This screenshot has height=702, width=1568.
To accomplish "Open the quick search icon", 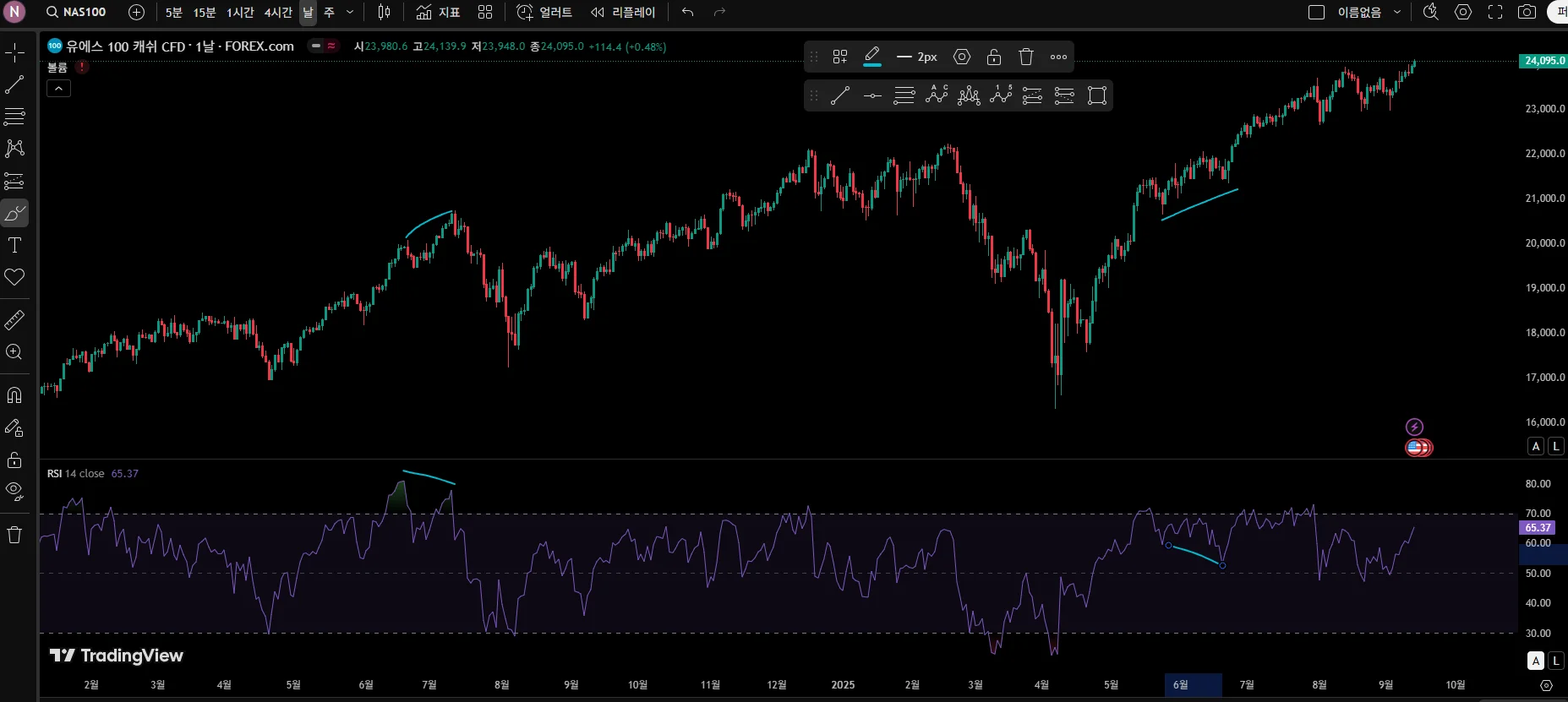I will coord(1431,12).
